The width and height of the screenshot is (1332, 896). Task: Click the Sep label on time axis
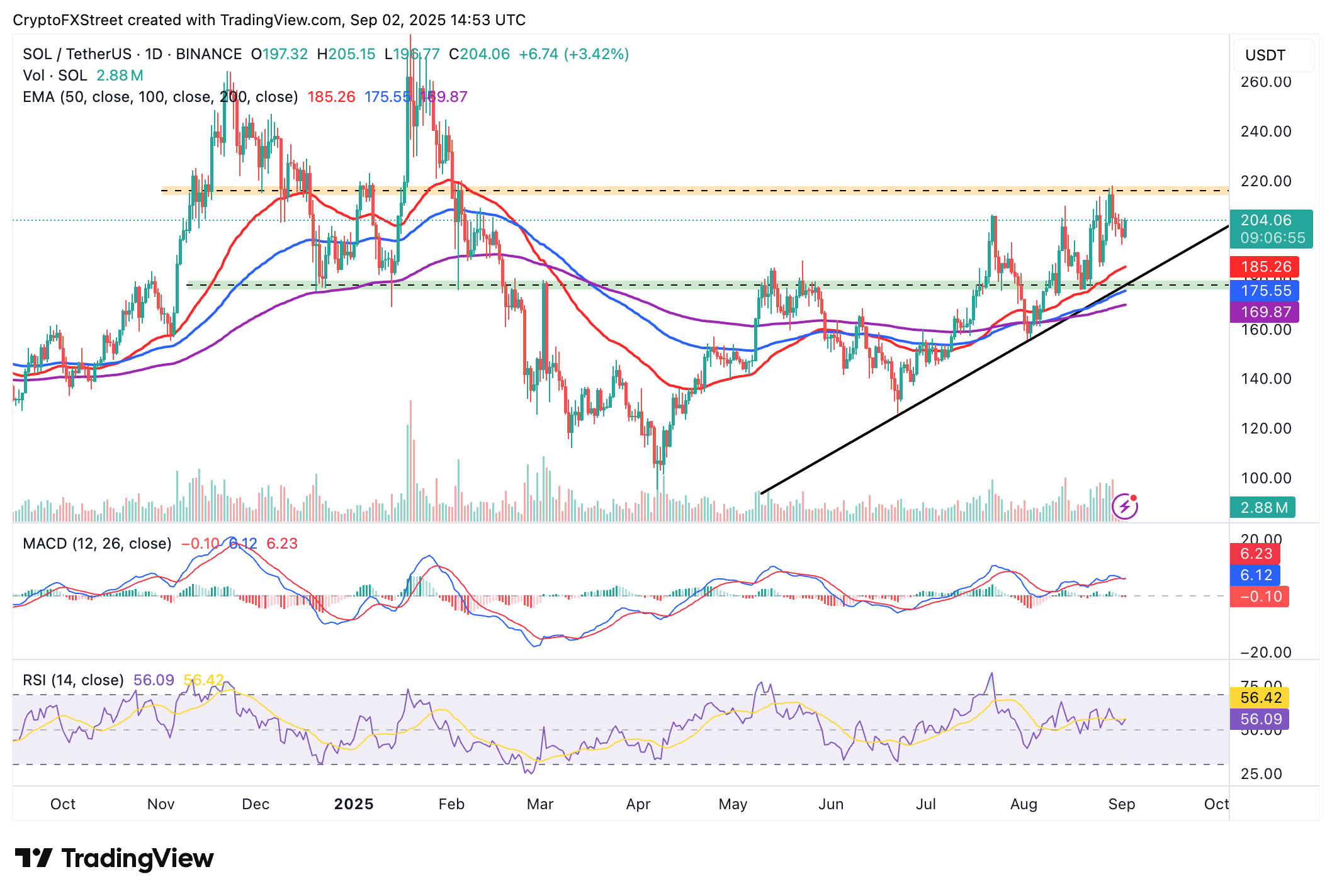(x=1121, y=804)
